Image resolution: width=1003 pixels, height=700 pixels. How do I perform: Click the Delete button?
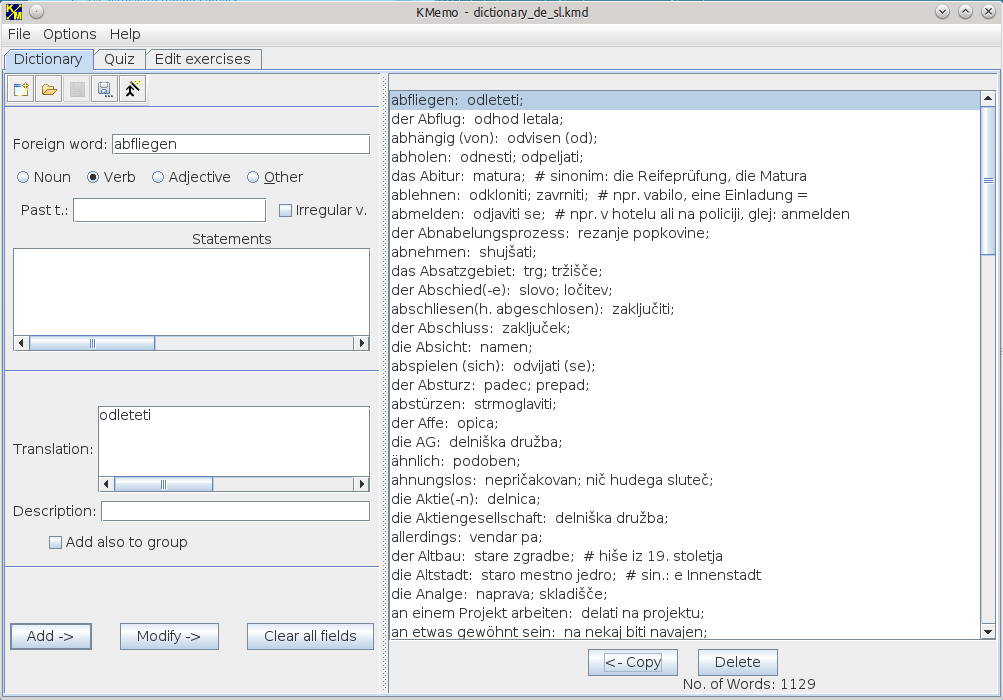pos(738,662)
